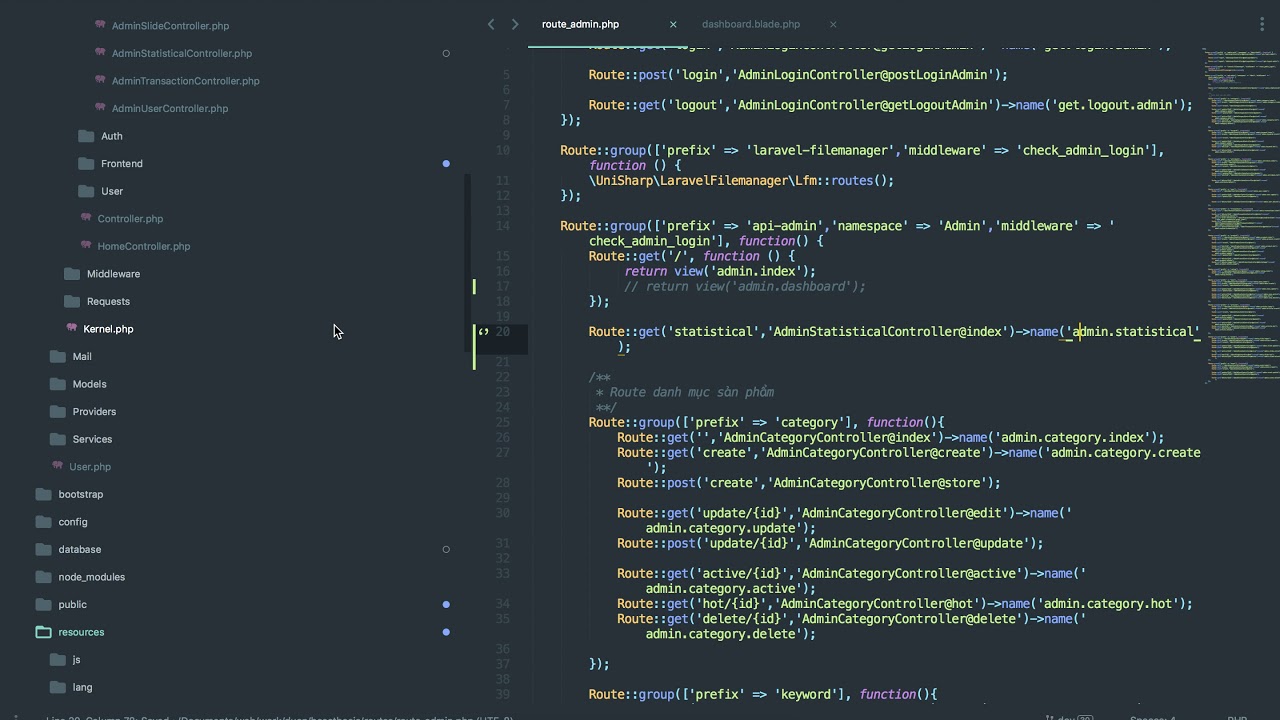
Task: Place cursor in 'get.logout.admin' route line
Action: (x=890, y=105)
